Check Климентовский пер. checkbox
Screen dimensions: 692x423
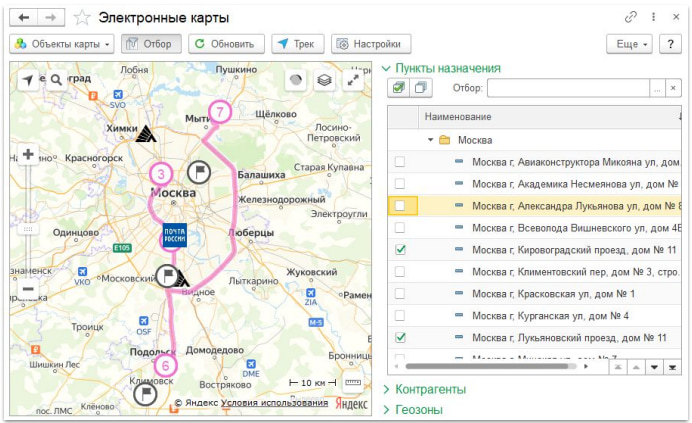(x=400, y=272)
